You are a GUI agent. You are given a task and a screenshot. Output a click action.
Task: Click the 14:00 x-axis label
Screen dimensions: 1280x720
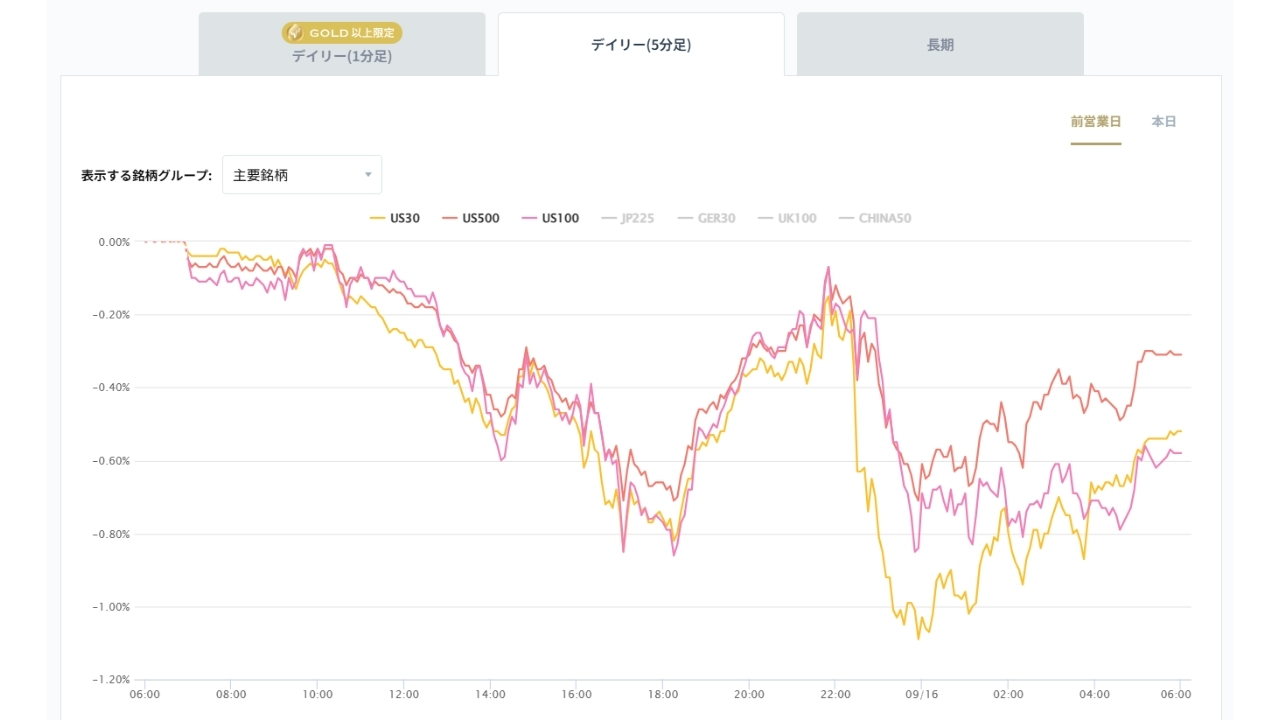tap(490, 694)
